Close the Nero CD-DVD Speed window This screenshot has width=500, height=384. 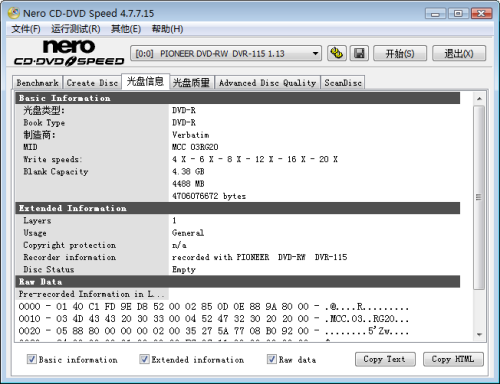(x=482, y=14)
